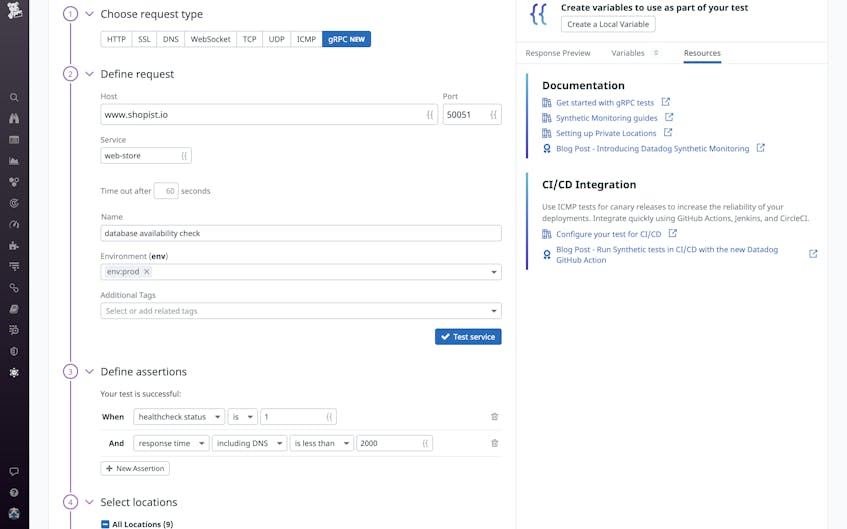The image size is (847, 529).
Task: Switch to the Variables tab
Action: click(628, 53)
